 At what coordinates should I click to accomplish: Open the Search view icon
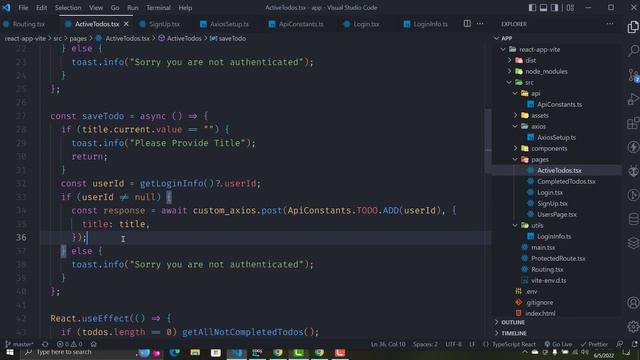[633, 51]
